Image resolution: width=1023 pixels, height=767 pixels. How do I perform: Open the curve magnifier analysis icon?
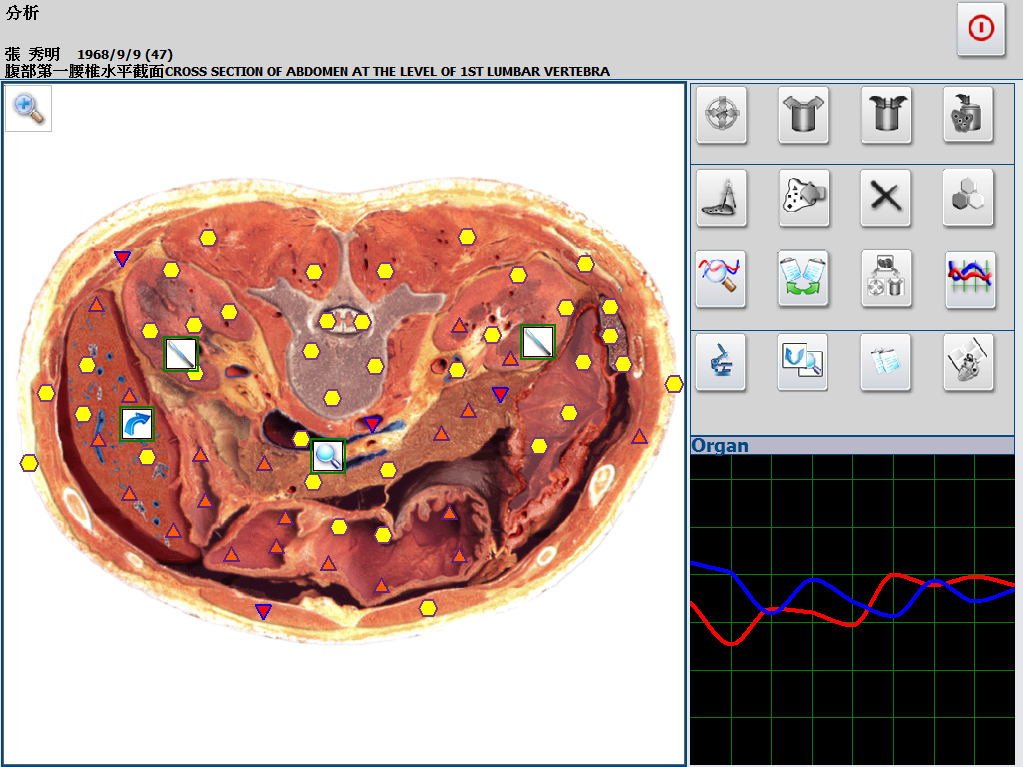(x=721, y=279)
